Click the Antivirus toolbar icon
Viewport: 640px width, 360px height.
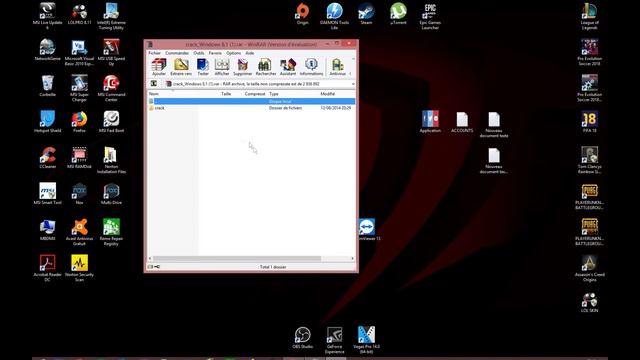click(338, 67)
